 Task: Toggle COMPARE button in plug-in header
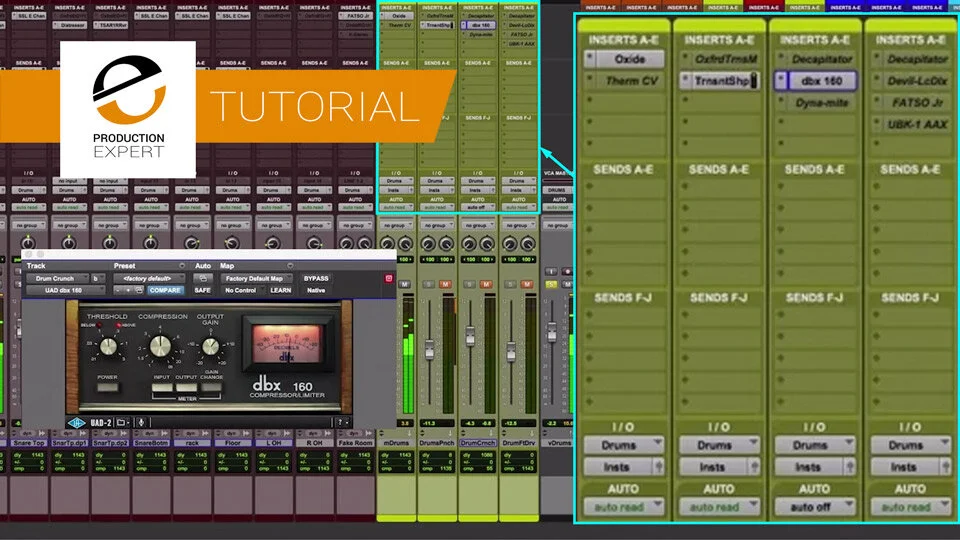(x=165, y=290)
